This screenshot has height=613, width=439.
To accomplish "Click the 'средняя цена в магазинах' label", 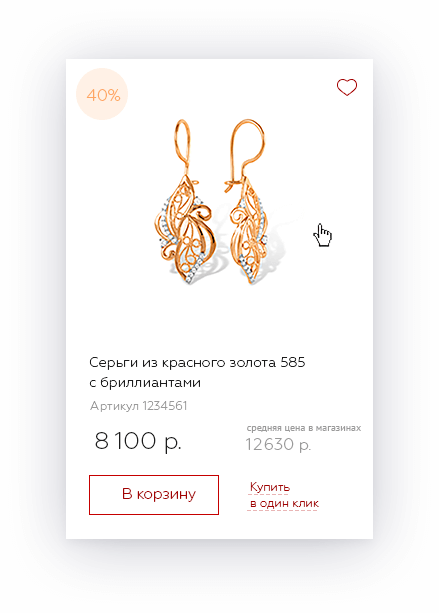I will coord(304,428).
